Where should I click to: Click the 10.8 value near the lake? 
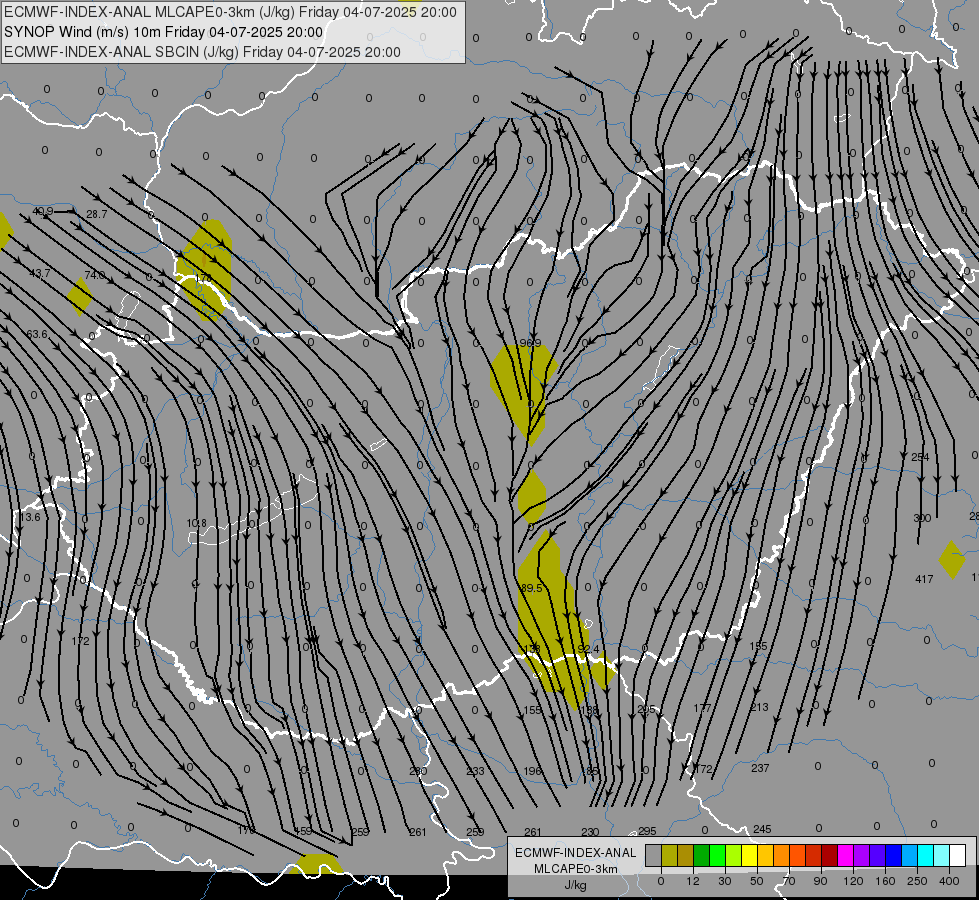coord(196,523)
